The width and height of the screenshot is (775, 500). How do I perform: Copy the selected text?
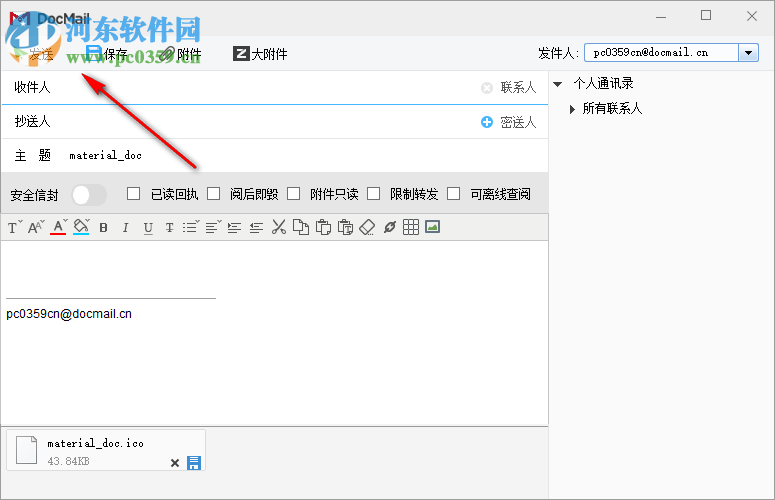pos(301,227)
